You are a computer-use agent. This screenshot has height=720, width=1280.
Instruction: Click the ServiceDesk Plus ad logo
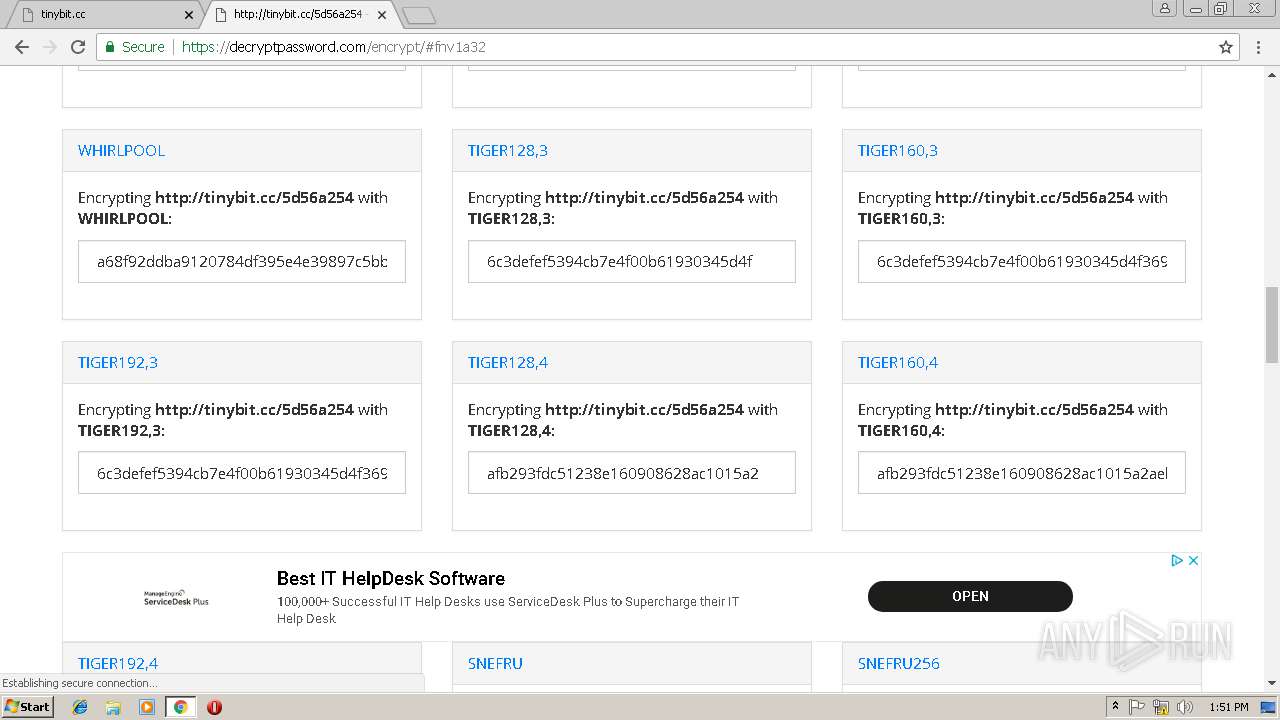(176, 598)
